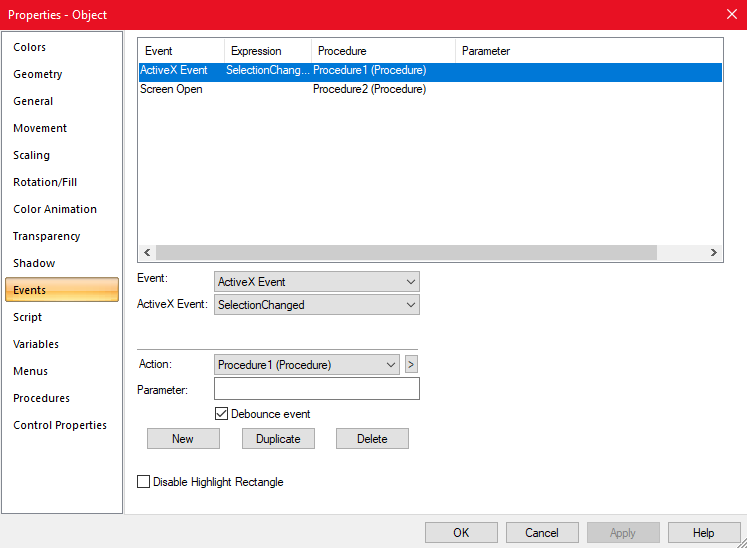Switch to the Procedures page

[x=41, y=398]
